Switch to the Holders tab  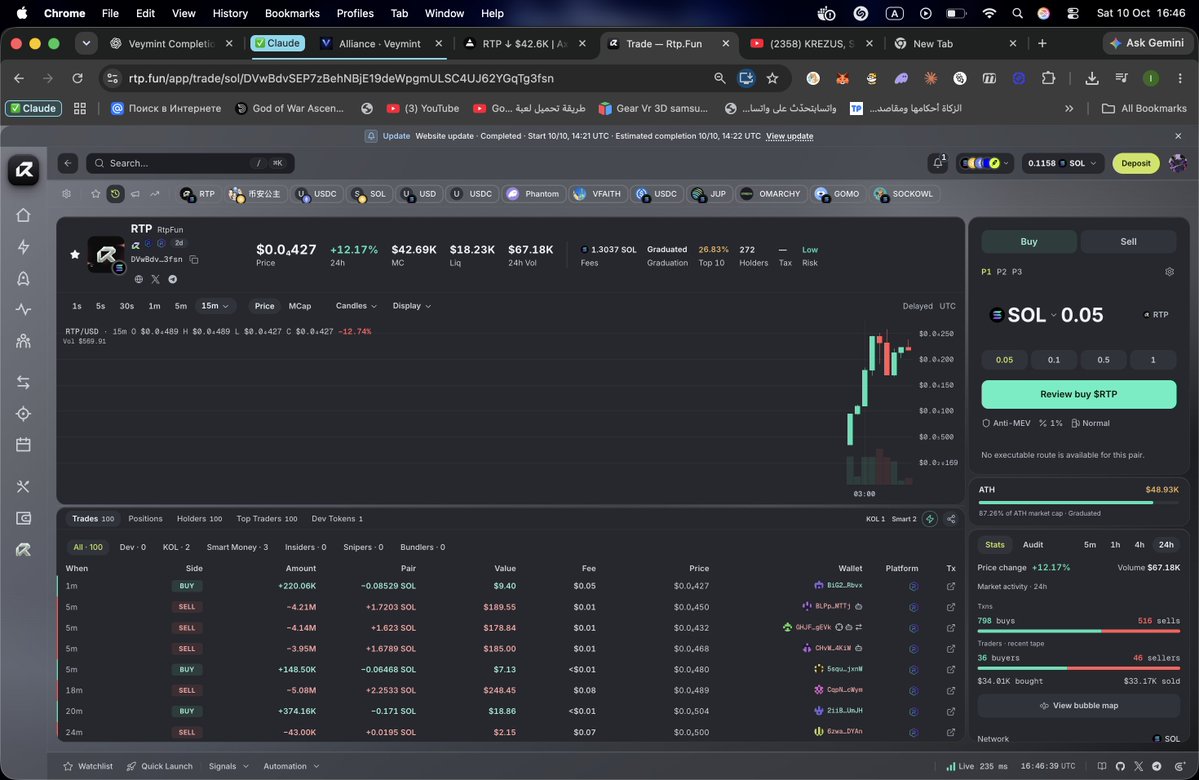[199, 519]
